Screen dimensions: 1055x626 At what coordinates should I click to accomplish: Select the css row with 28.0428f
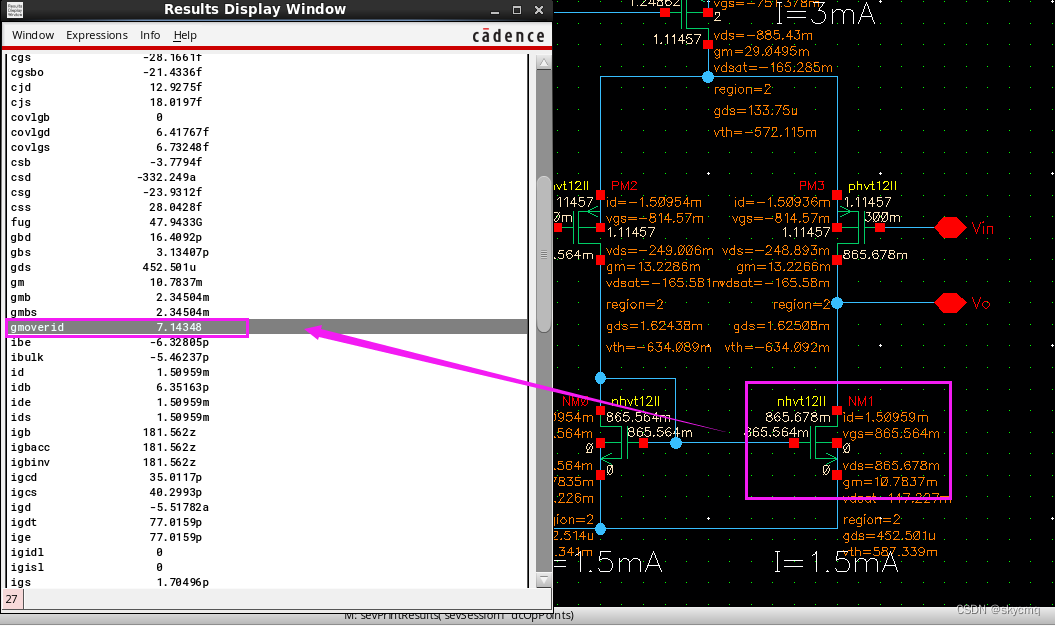click(266, 207)
